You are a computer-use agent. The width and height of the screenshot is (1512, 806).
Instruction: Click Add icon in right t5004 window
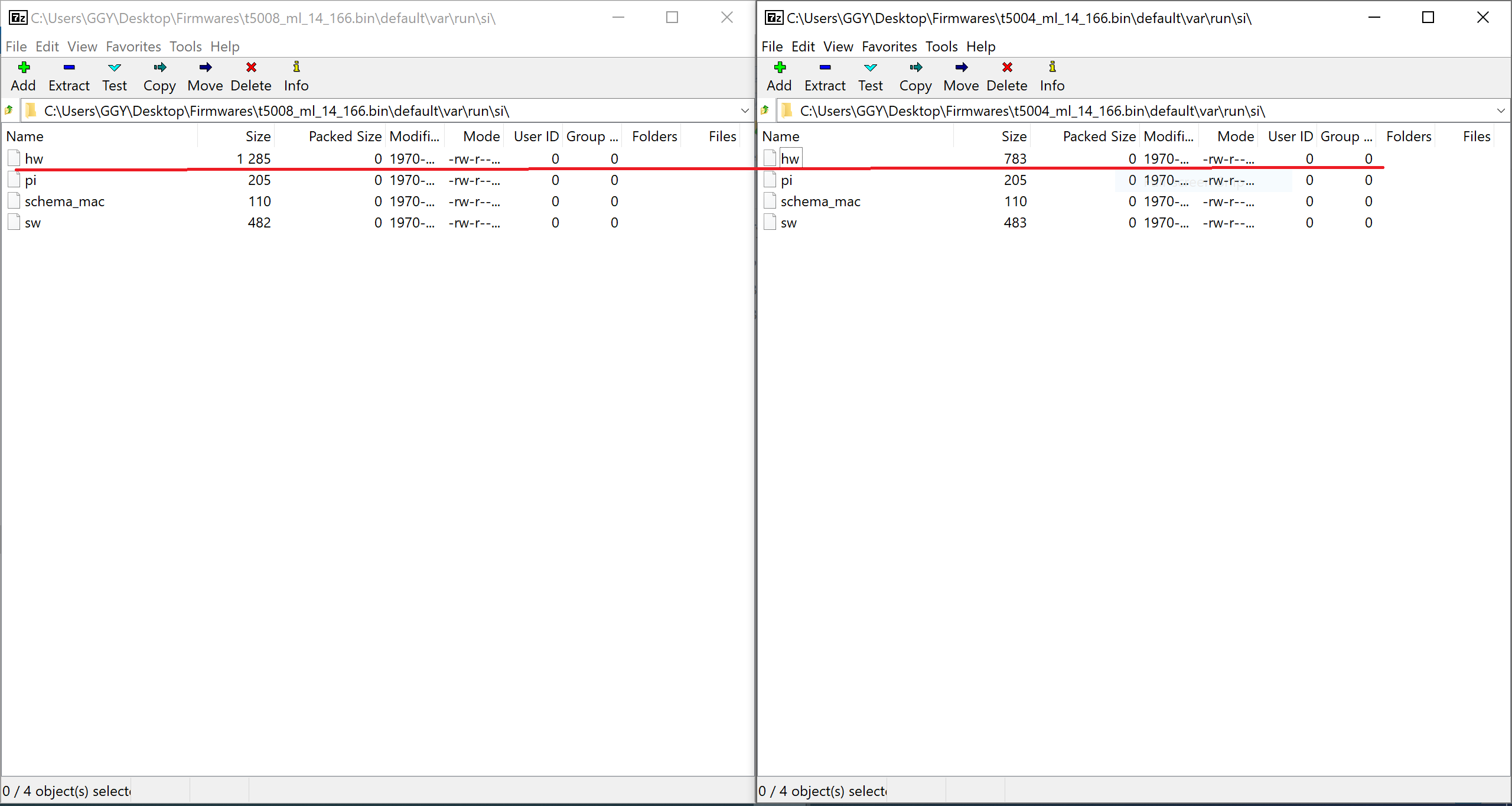[779, 67]
